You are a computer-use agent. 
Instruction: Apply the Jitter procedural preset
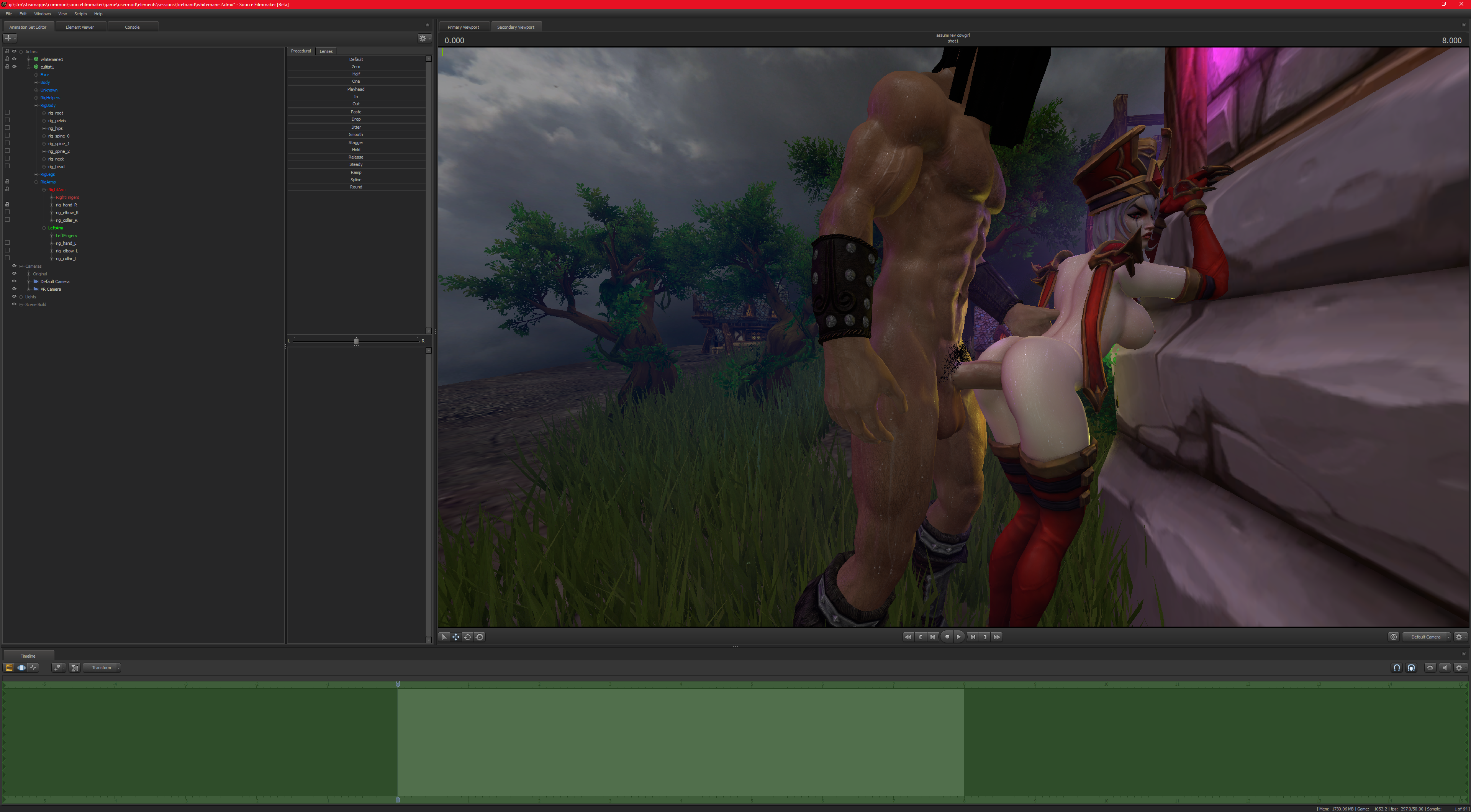point(356,127)
